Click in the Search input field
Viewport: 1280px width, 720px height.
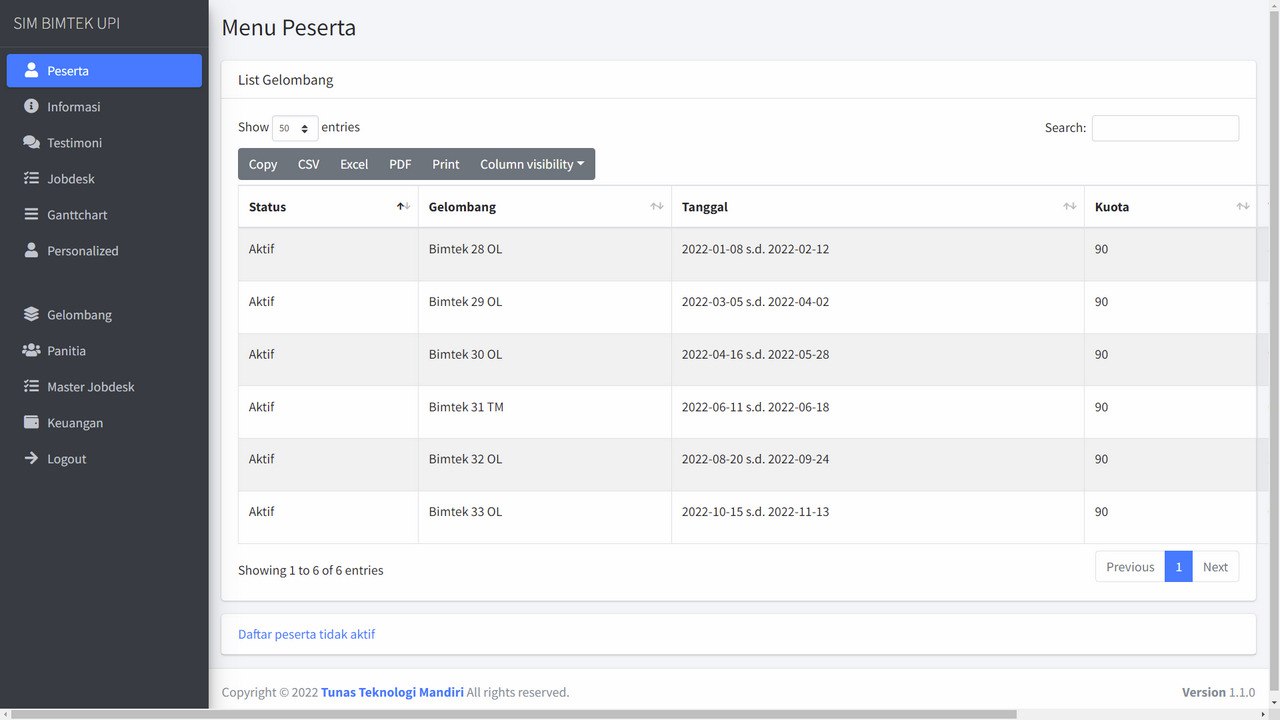tap(1165, 128)
